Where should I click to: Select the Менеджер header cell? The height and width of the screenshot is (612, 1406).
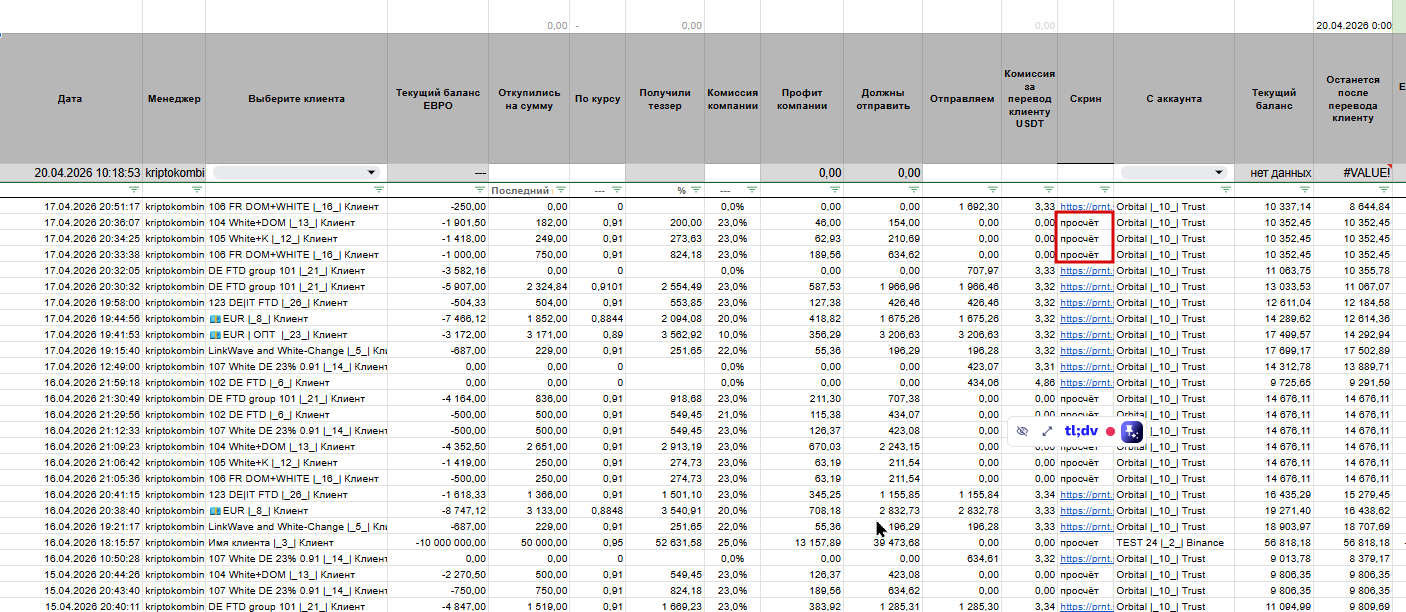click(x=174, y=99)
